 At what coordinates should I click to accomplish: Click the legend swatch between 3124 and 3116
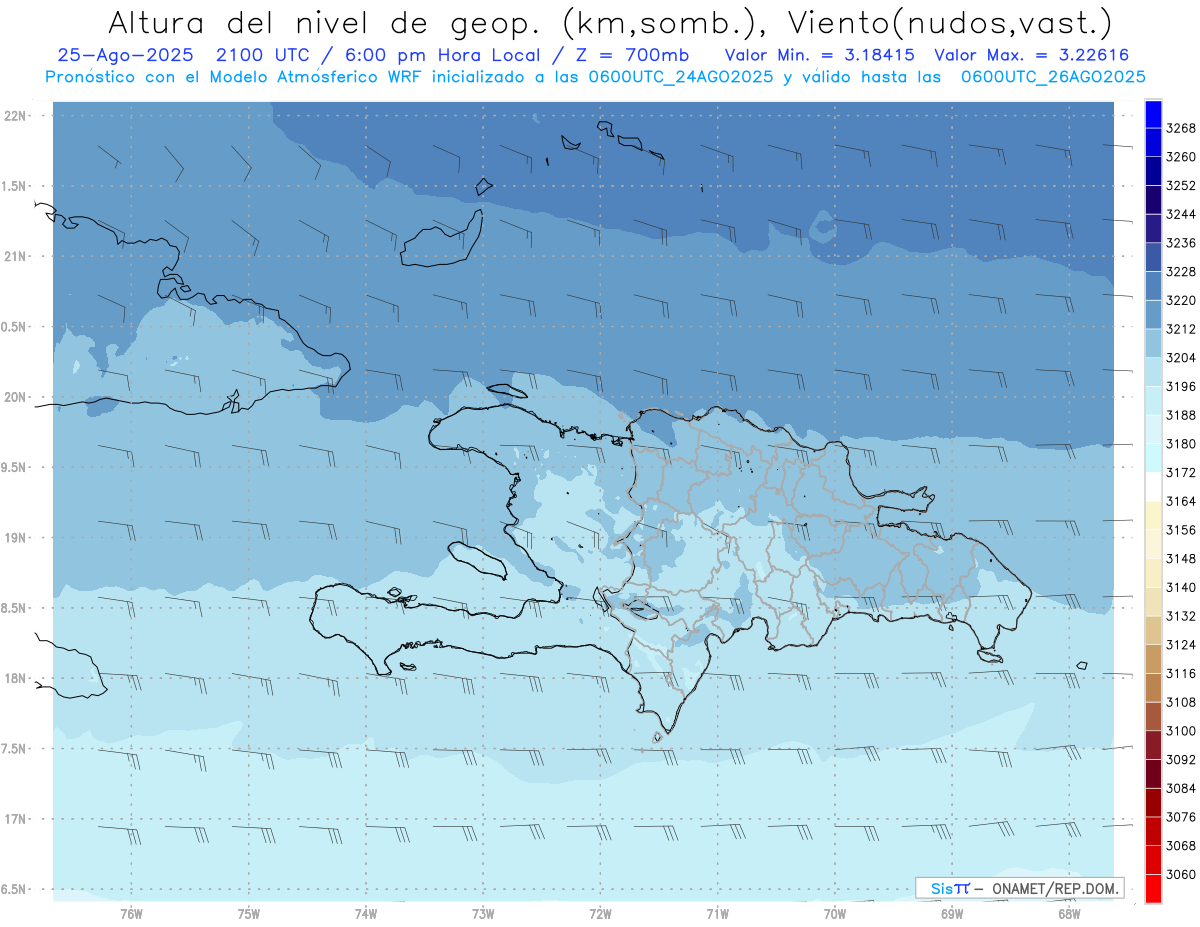tap(1153, 660)
